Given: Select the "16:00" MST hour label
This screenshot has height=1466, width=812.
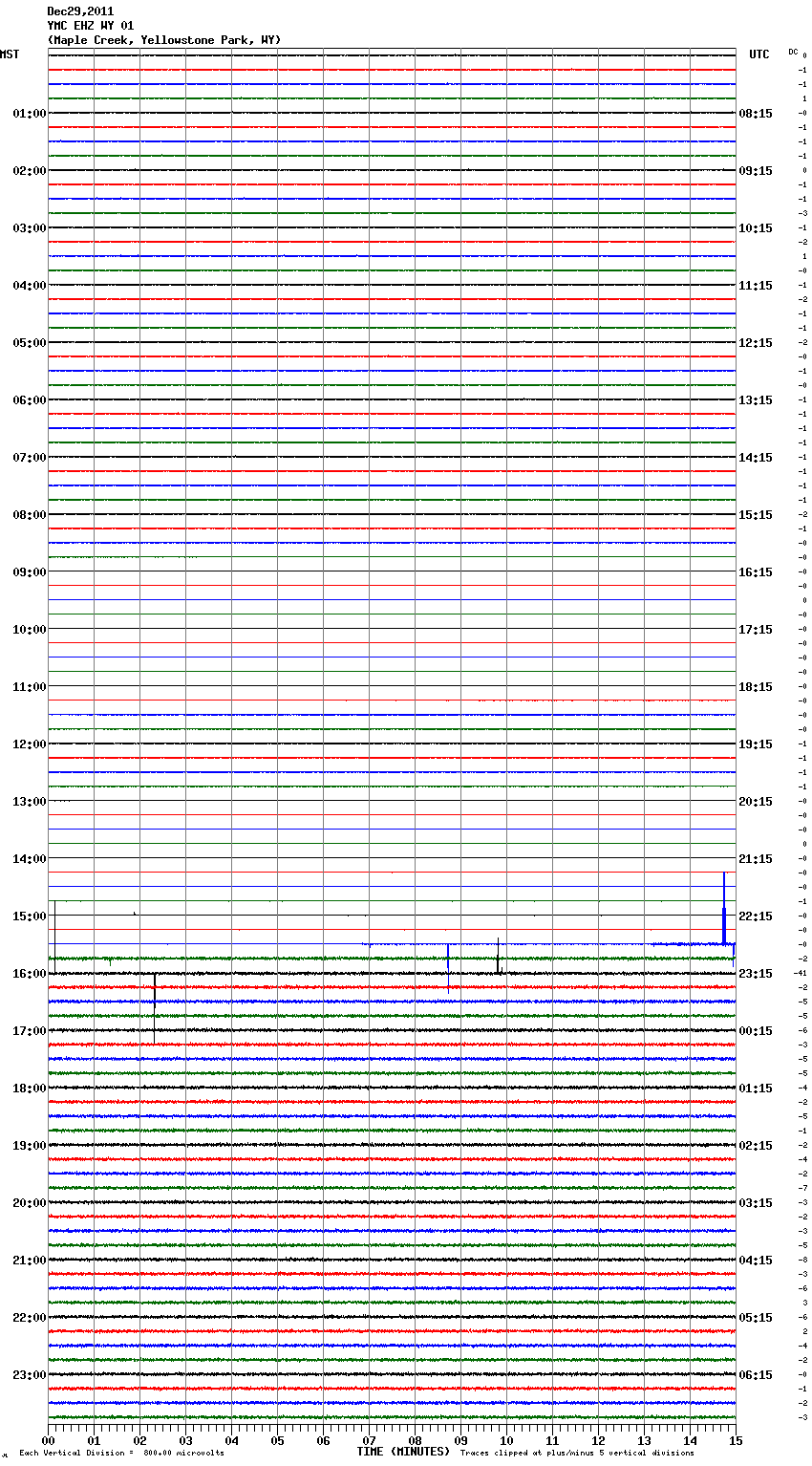Looking at the screenshot, I should (30, 974).
